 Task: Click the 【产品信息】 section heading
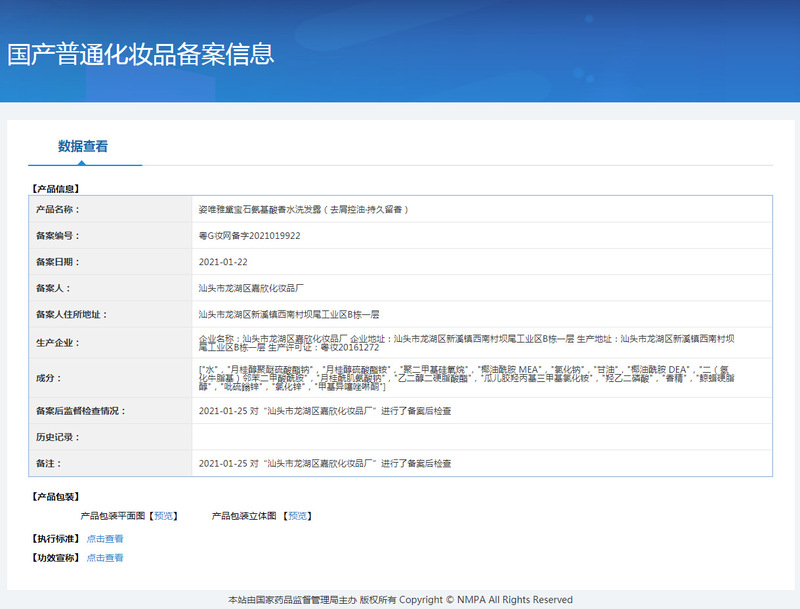56,189
